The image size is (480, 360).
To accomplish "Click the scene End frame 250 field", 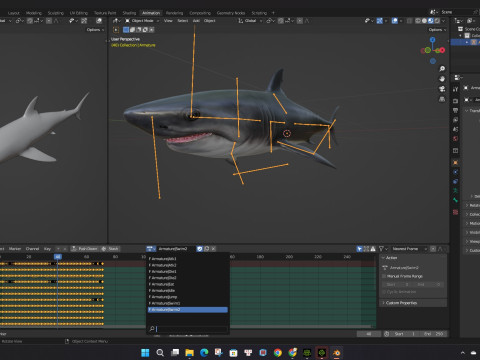I will pos(432,334).
